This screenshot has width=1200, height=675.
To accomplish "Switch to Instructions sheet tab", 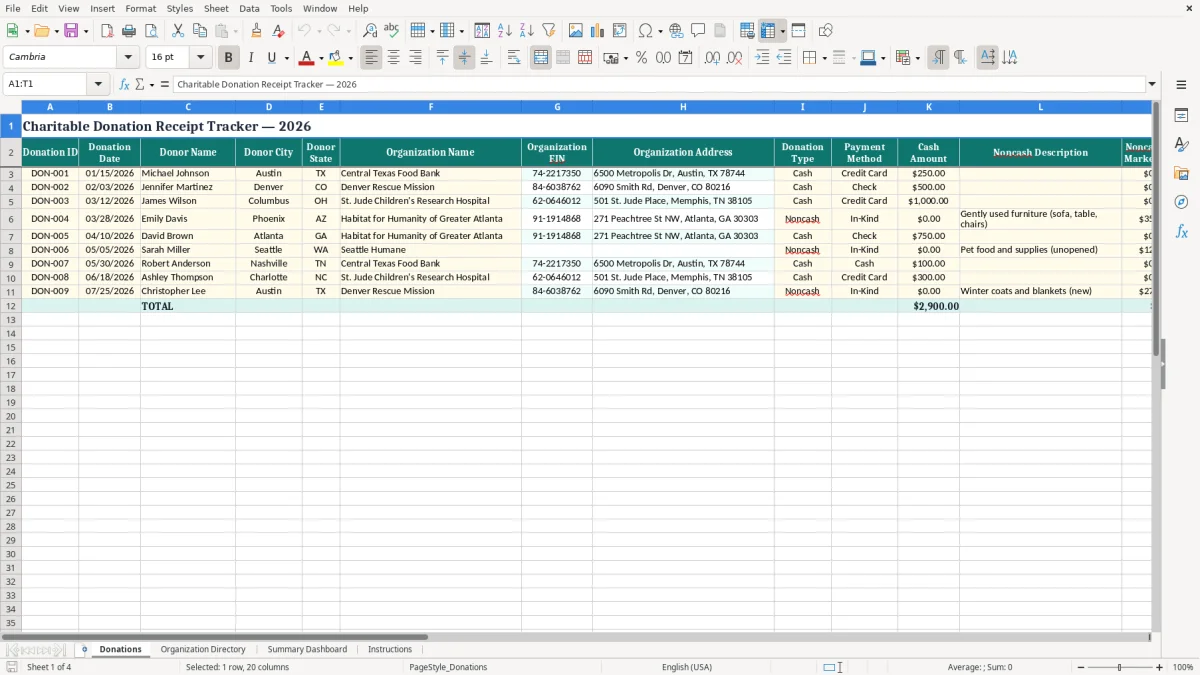I will [390, 650].
